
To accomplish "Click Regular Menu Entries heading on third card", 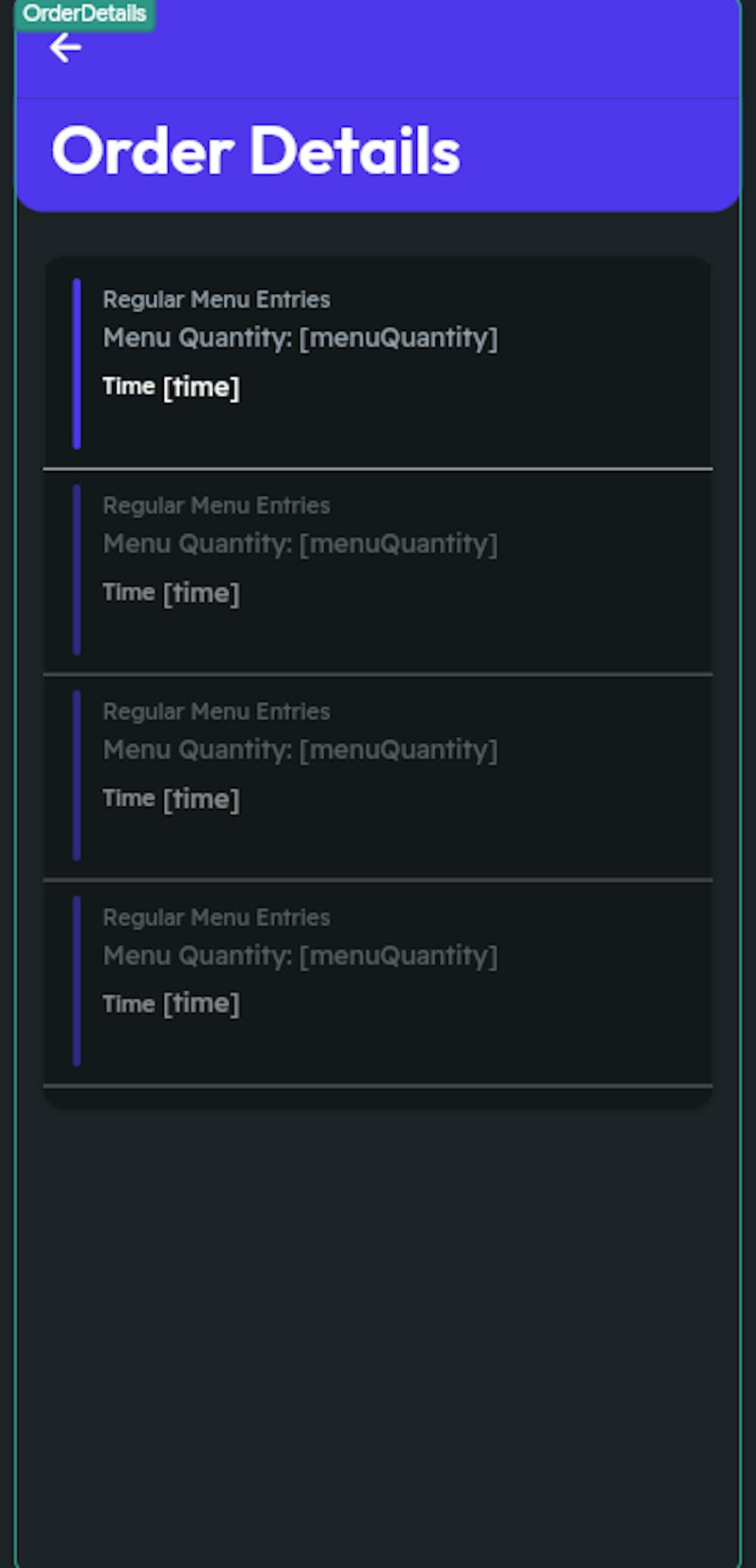I will pos(217,711).
